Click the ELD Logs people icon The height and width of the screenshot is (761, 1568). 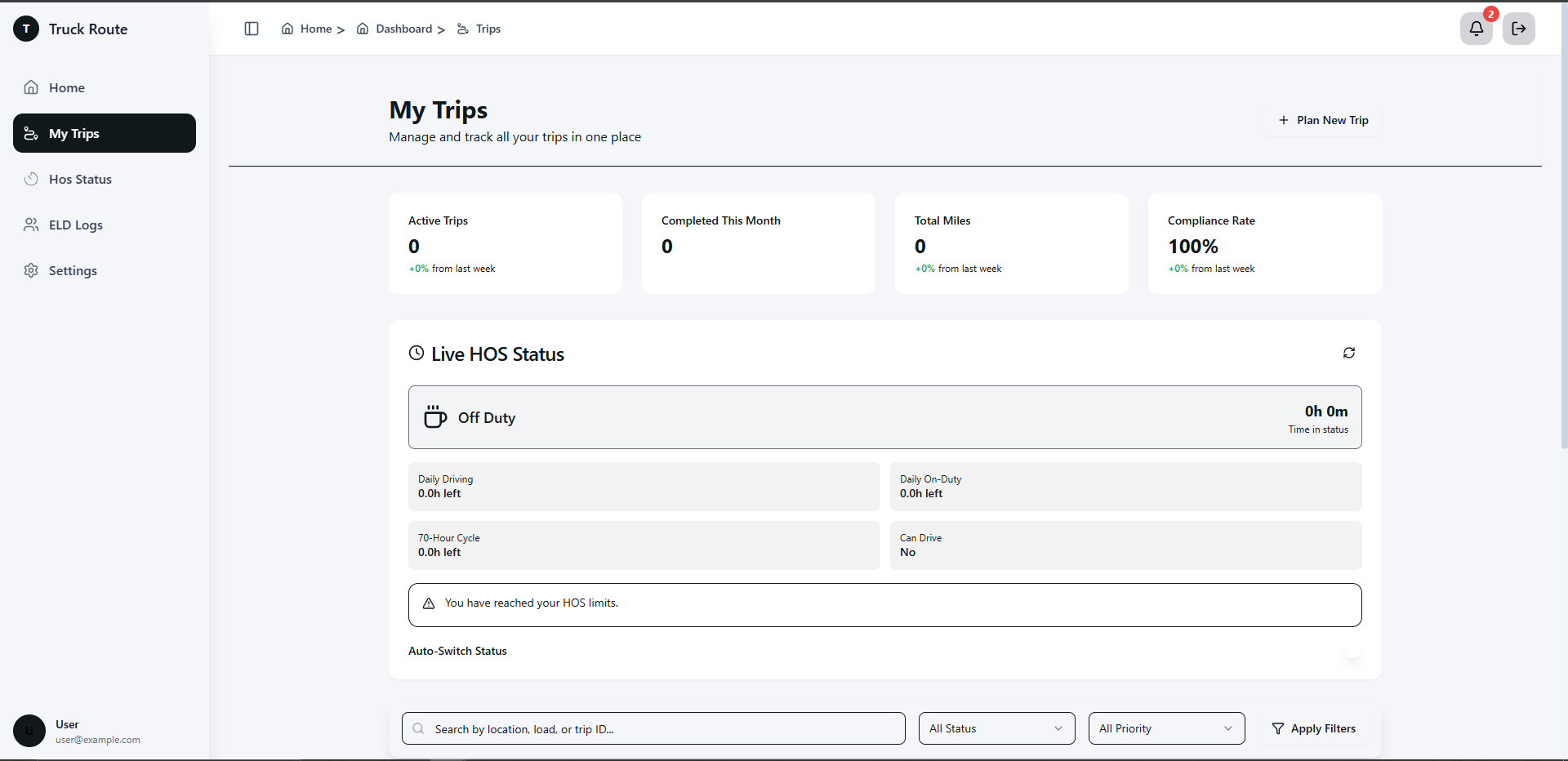pyautogui.click(x=31, y=225)
